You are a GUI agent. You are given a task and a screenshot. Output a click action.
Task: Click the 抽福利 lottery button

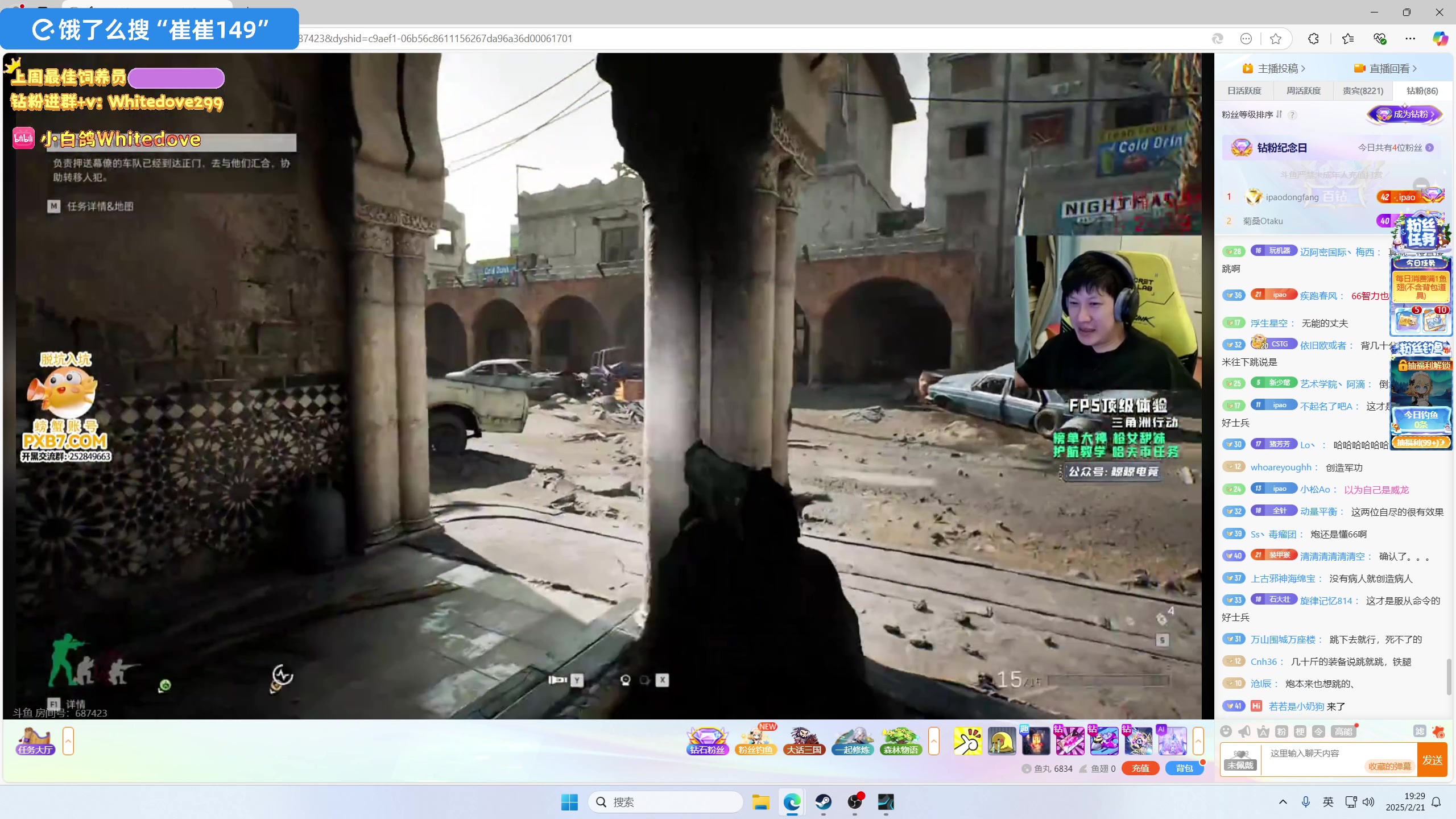coord(1421,442)
